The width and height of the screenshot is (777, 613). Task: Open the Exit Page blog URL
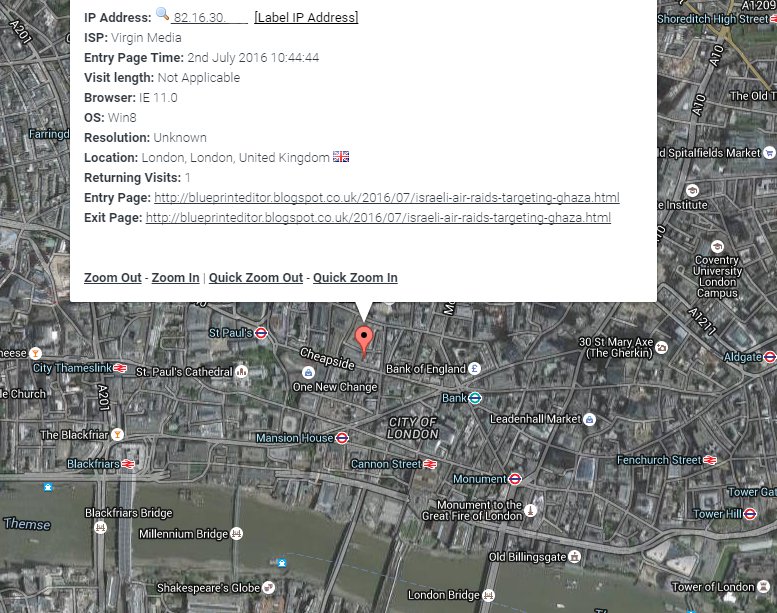(378, 218)
